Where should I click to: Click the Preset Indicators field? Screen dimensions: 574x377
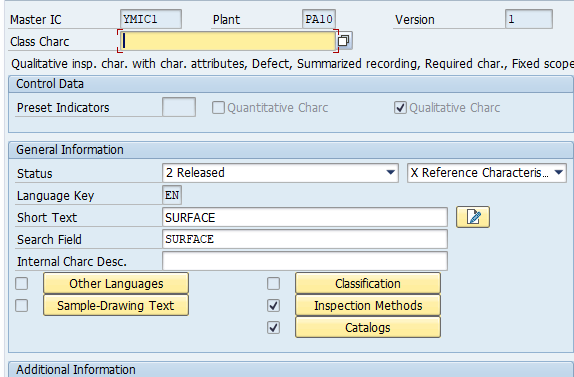coord(179,107)
